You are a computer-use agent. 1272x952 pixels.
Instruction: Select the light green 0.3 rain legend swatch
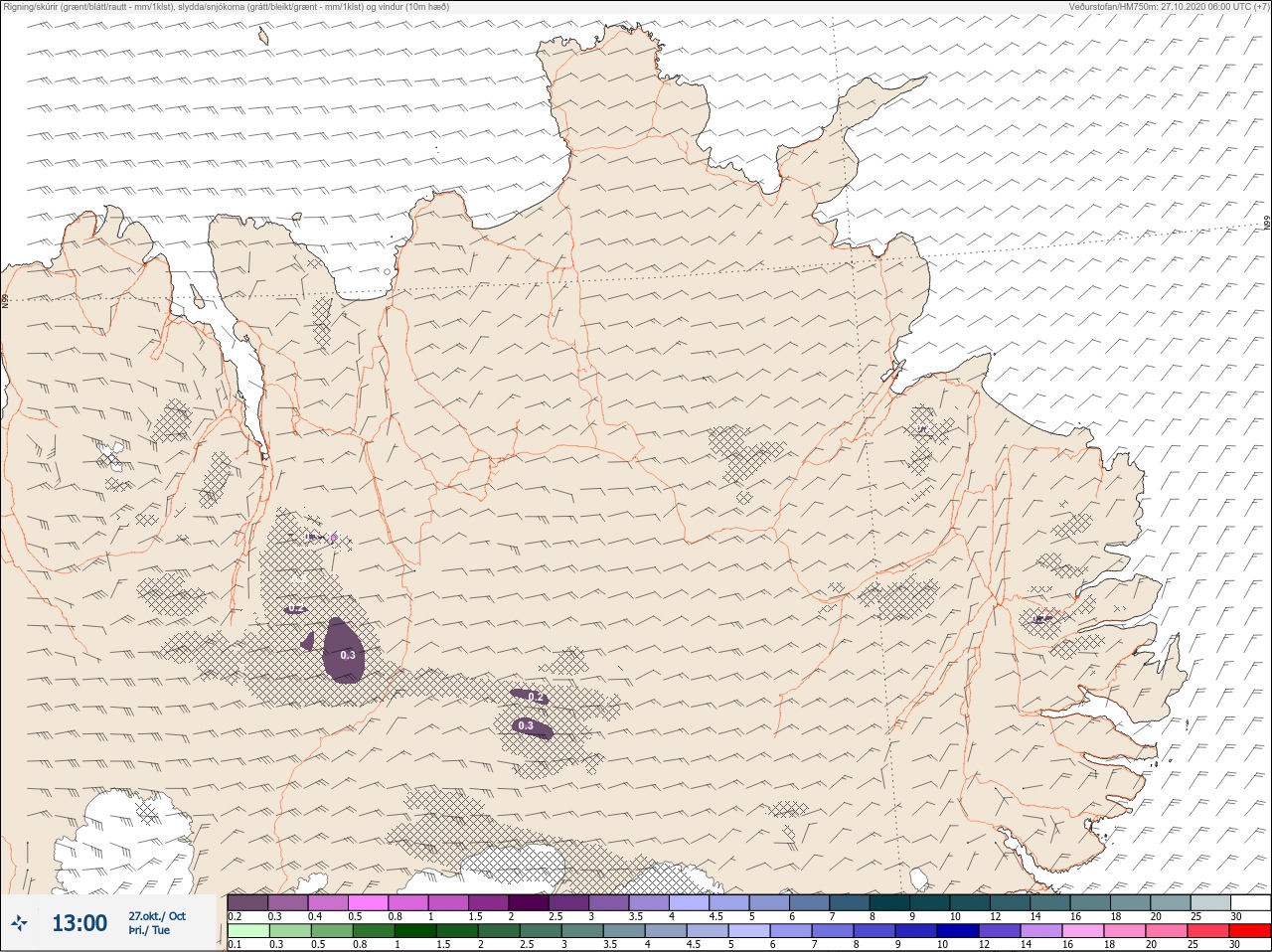pyautogui.click(x=288, y=931)
